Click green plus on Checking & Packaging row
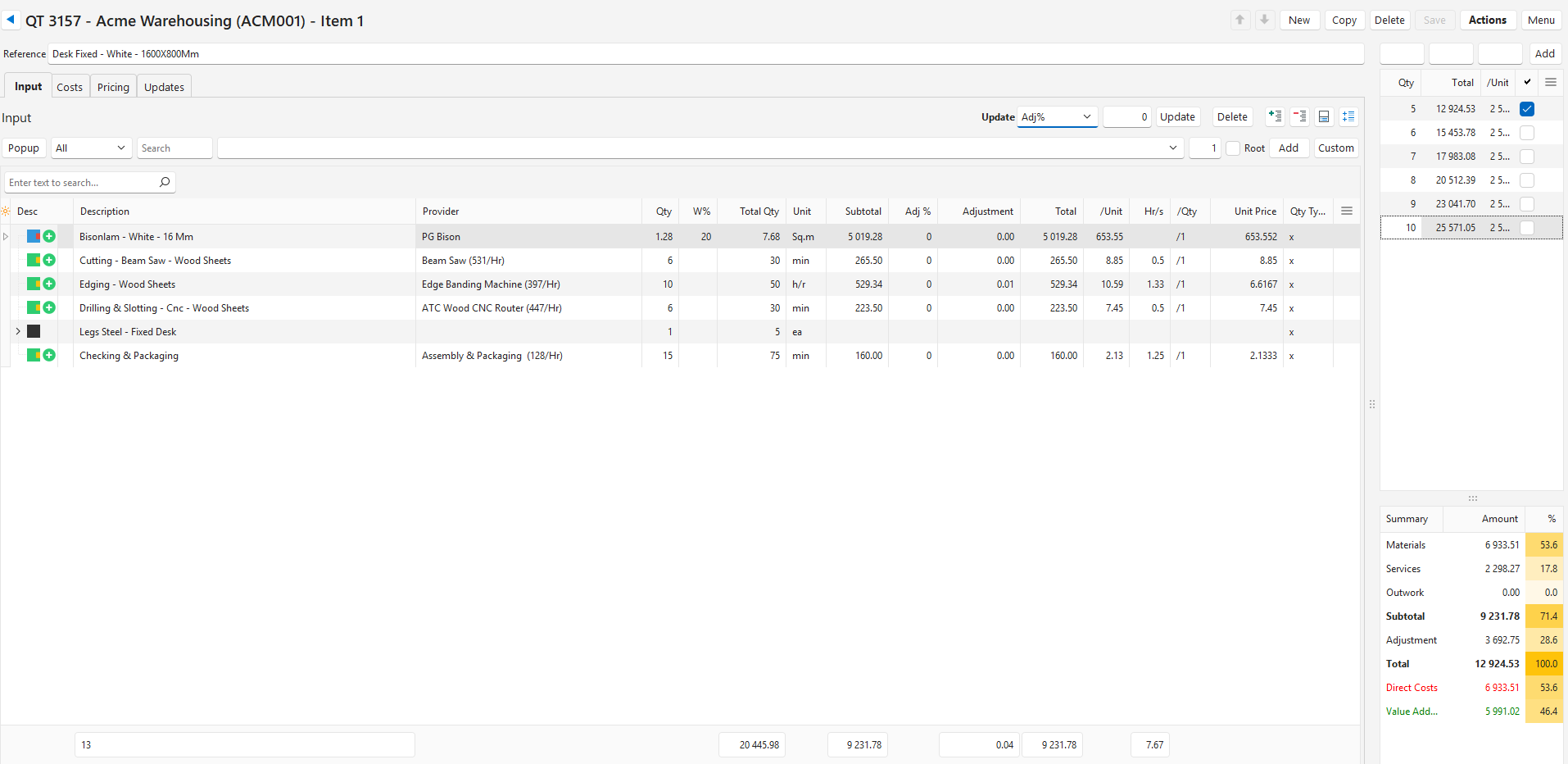The width and height of the screenshot is (1568, 764). click(49, 355)
